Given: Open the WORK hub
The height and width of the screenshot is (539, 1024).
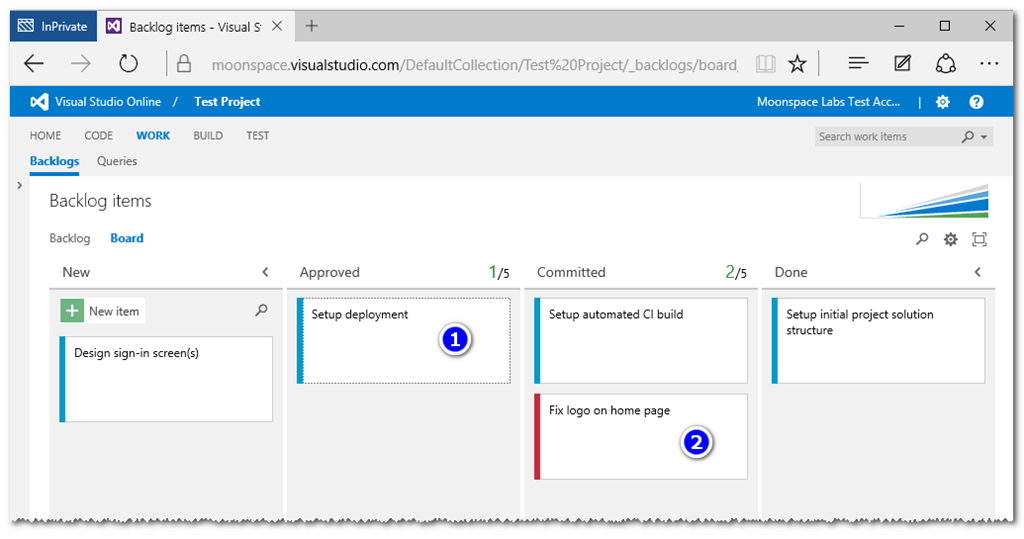Looking at the screenshot, I should 153,136.
